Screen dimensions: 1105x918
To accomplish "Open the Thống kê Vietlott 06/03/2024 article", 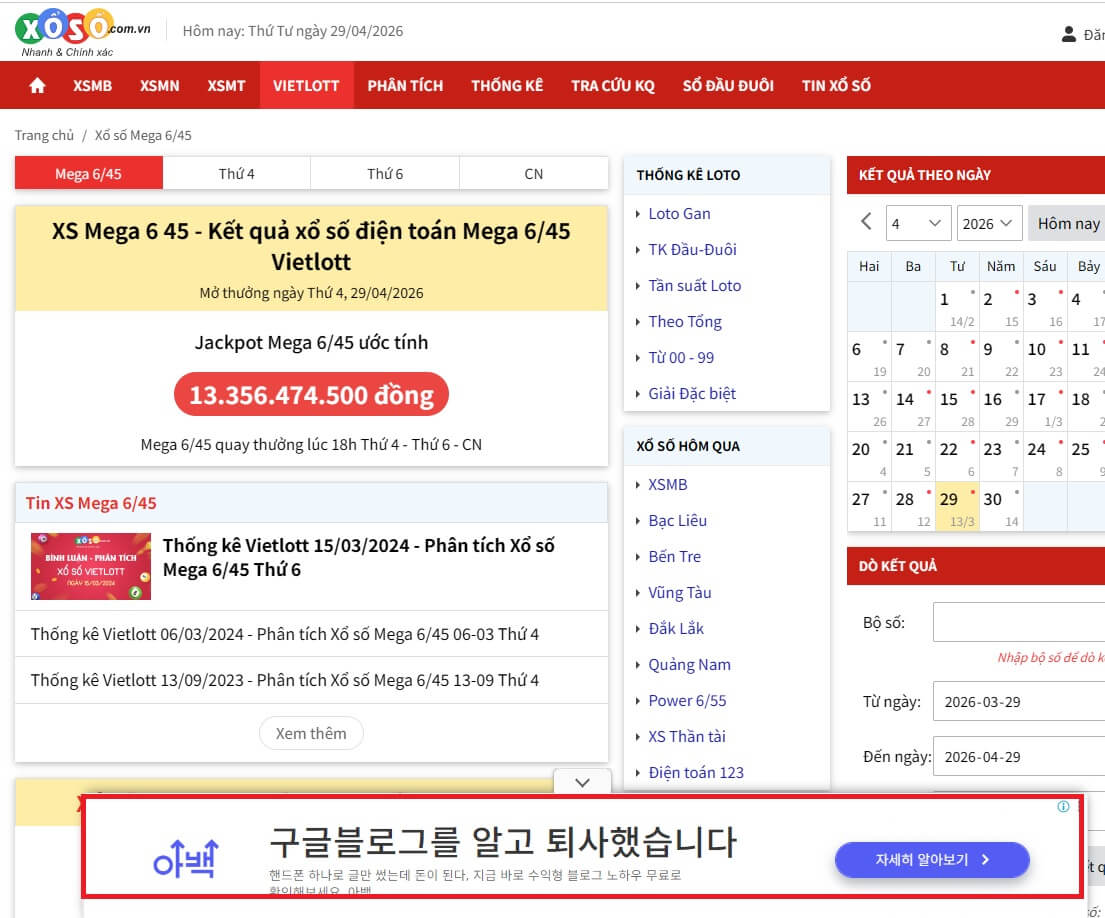I will (285, 634).
